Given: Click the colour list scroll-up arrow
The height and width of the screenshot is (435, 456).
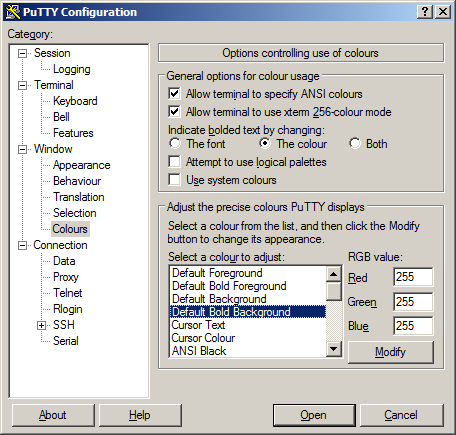Looking at the screenshot, I should click(x=334, y=274).
